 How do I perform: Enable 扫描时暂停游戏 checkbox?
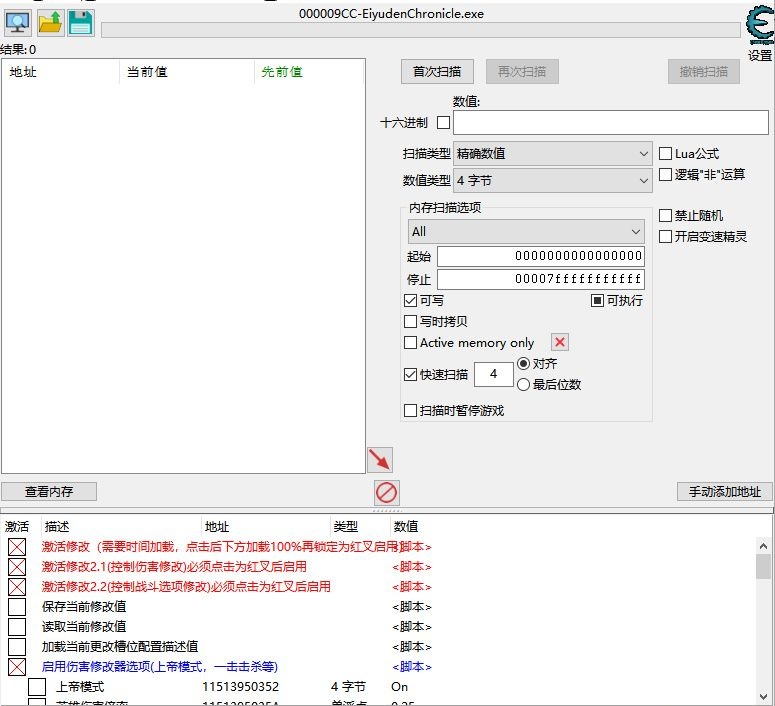410,410
